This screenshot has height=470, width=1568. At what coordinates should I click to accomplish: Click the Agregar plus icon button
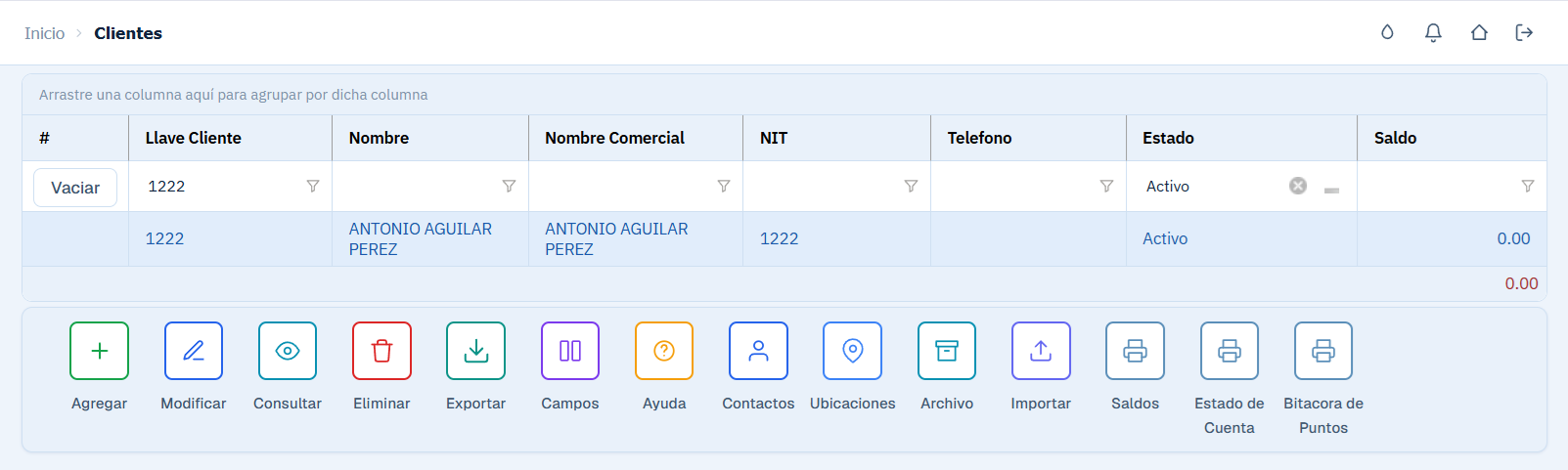(99, 351)
